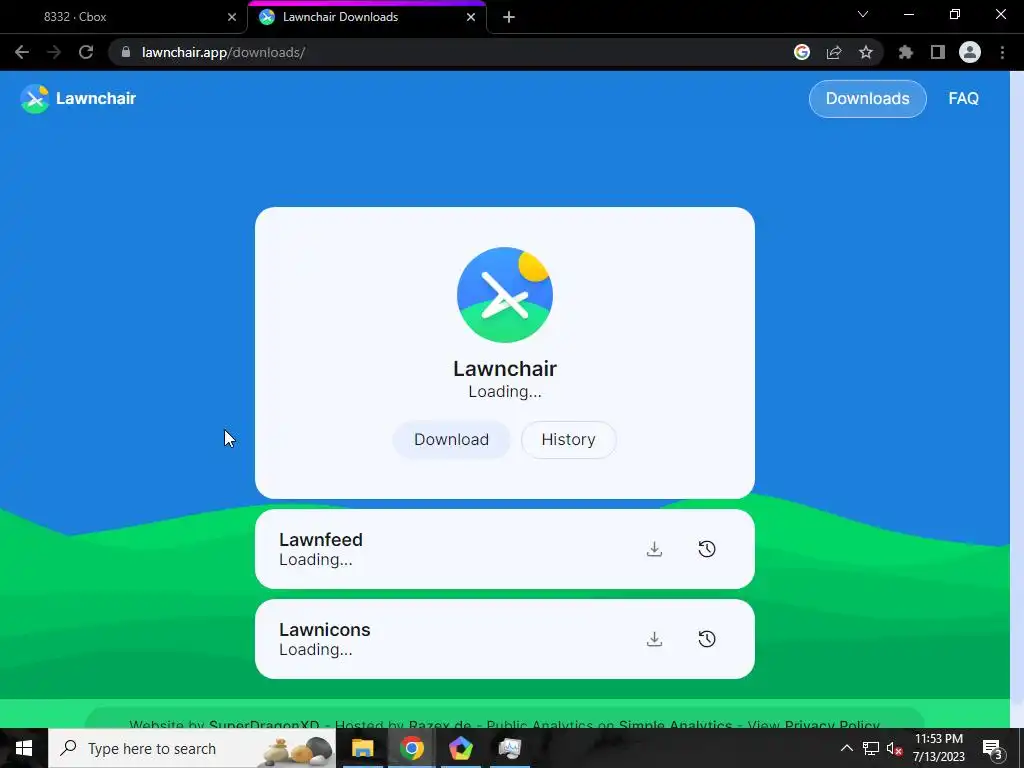The height and width of the screenshot is (768, 1024).
Task: Reload the current page
Action: [x=86, y=52]
